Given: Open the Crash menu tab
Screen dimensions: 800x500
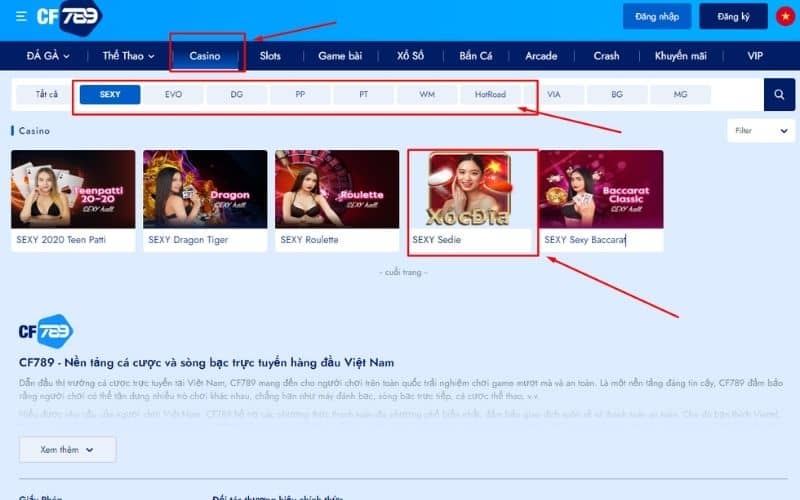Looking at the screenshot, I should (x=606, y=56).
